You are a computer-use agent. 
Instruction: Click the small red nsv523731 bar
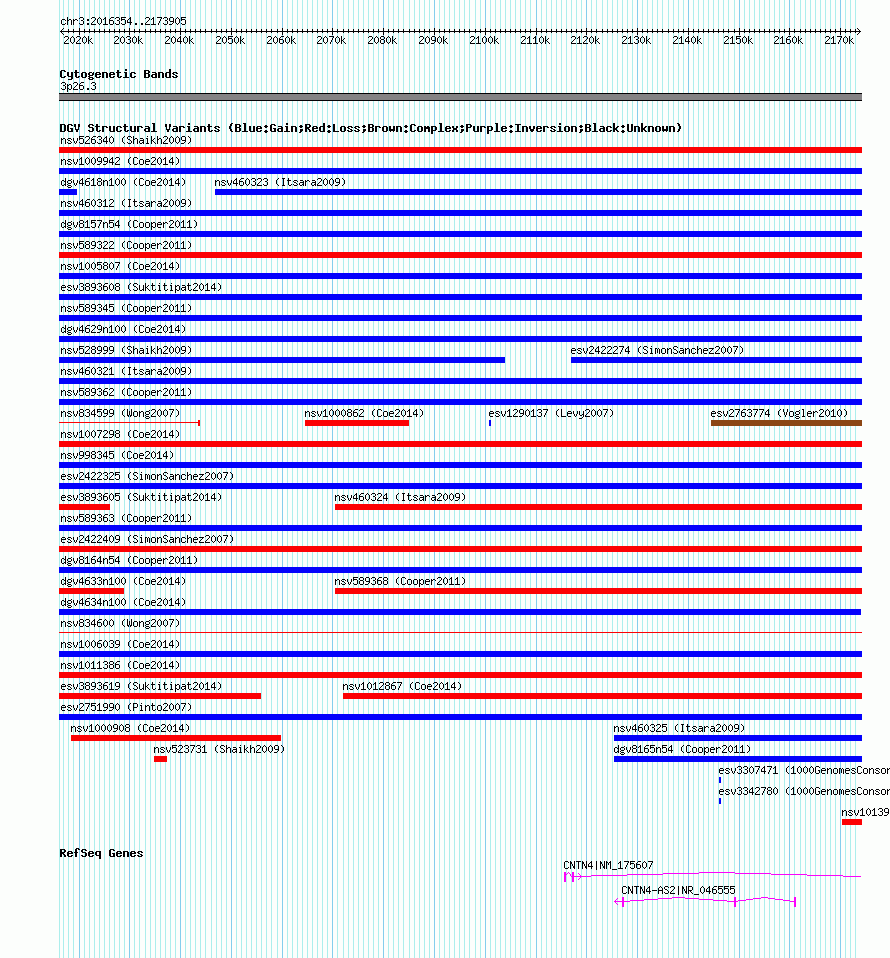click(x=161, y=759)
